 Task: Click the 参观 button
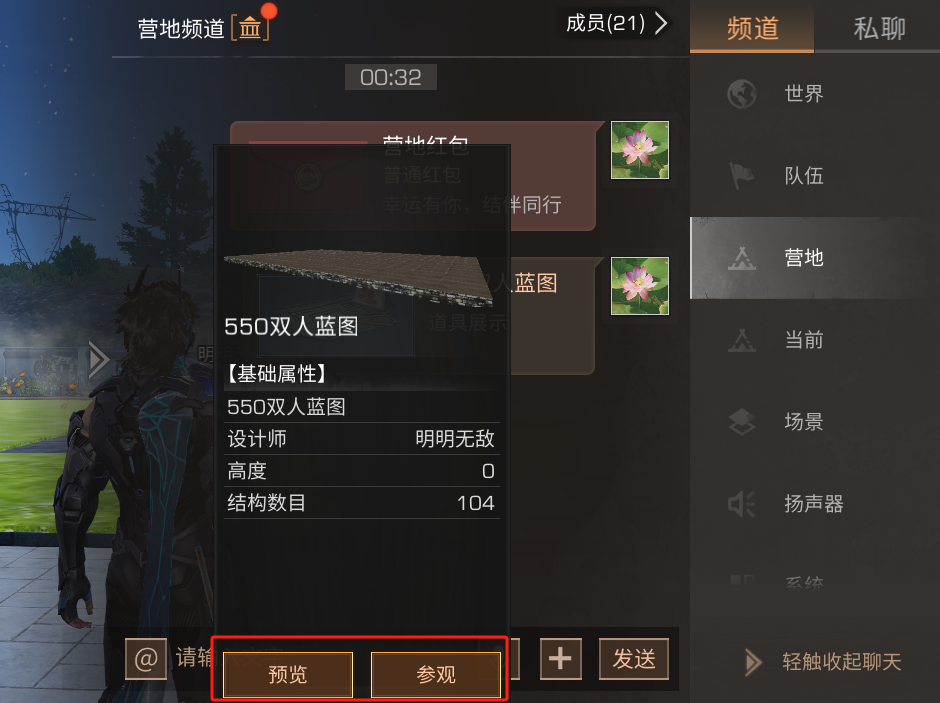pyautogui.click(x=436, y=674)
